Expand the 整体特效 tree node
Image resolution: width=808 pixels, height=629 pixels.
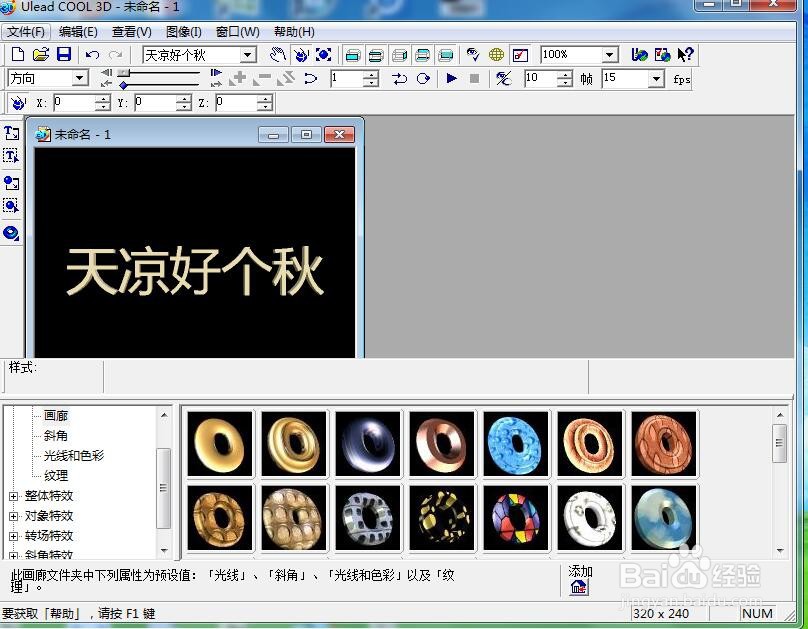(x=13, y=497)
